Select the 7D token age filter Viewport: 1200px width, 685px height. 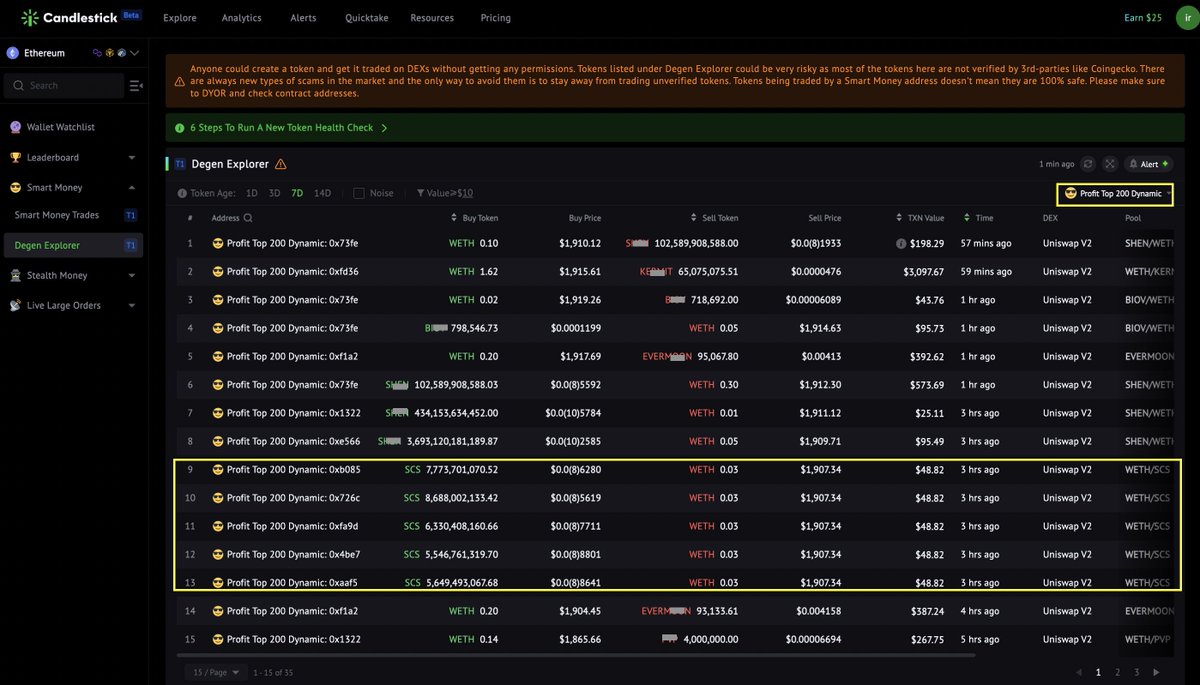click(x=297, y=193)
